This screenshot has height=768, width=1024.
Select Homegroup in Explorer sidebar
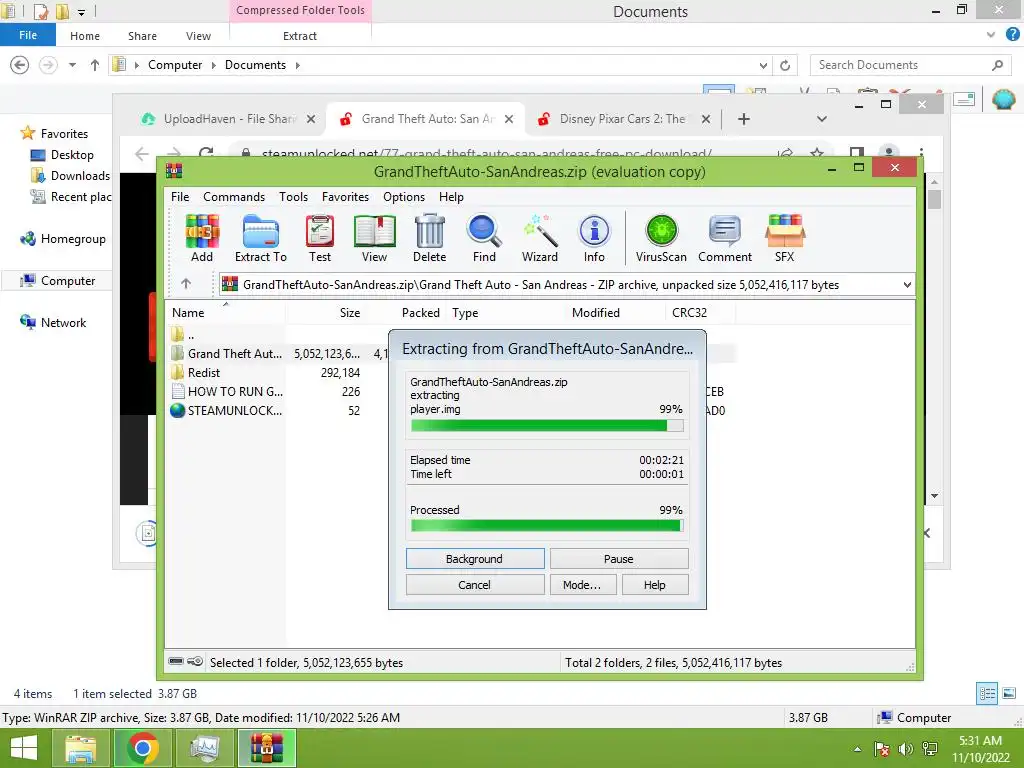coord(63,239)
